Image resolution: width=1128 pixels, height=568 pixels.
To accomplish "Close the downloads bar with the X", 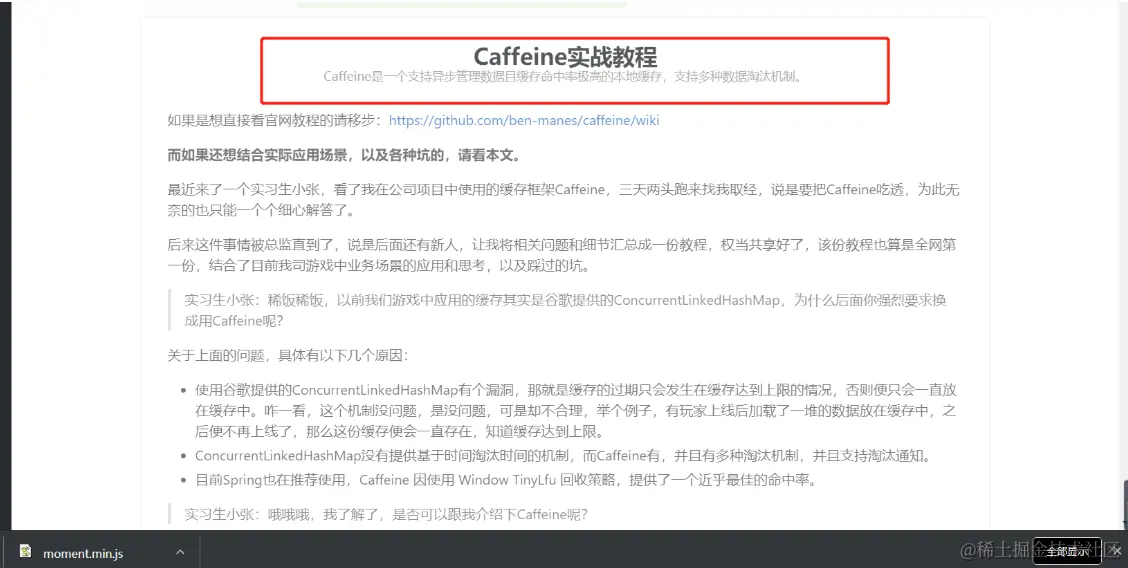I will point(1116,551).
